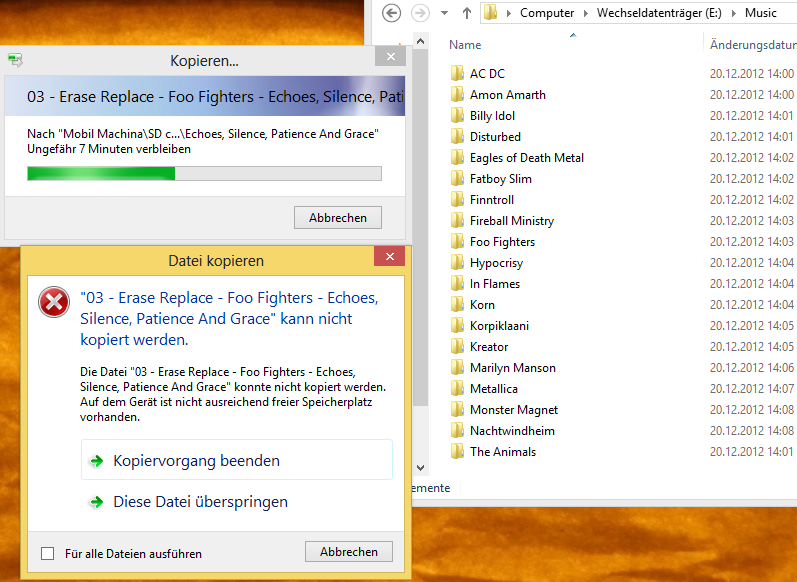Select the Monster Magnet folder icon
The image size is (797, 582).
coord(457,409)
